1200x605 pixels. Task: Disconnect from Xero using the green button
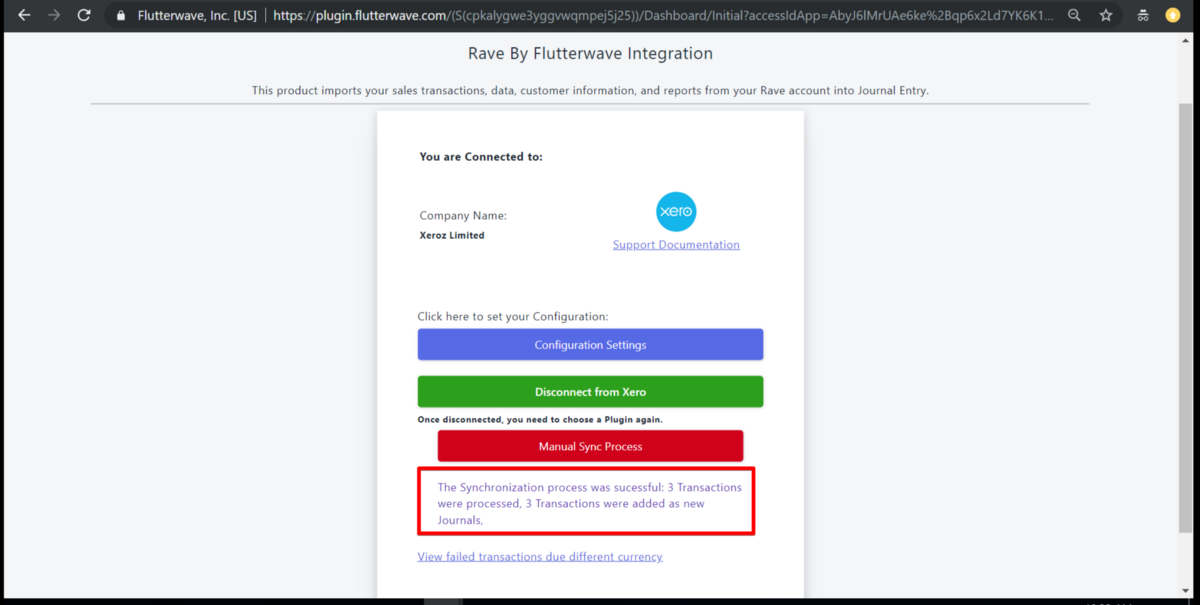pos(590,392)
